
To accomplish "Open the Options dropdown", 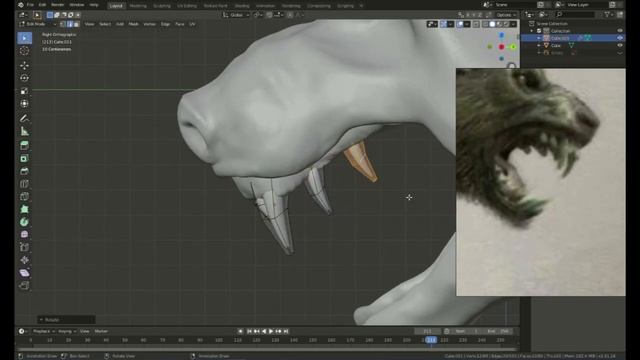I will [x=507, y=15].
